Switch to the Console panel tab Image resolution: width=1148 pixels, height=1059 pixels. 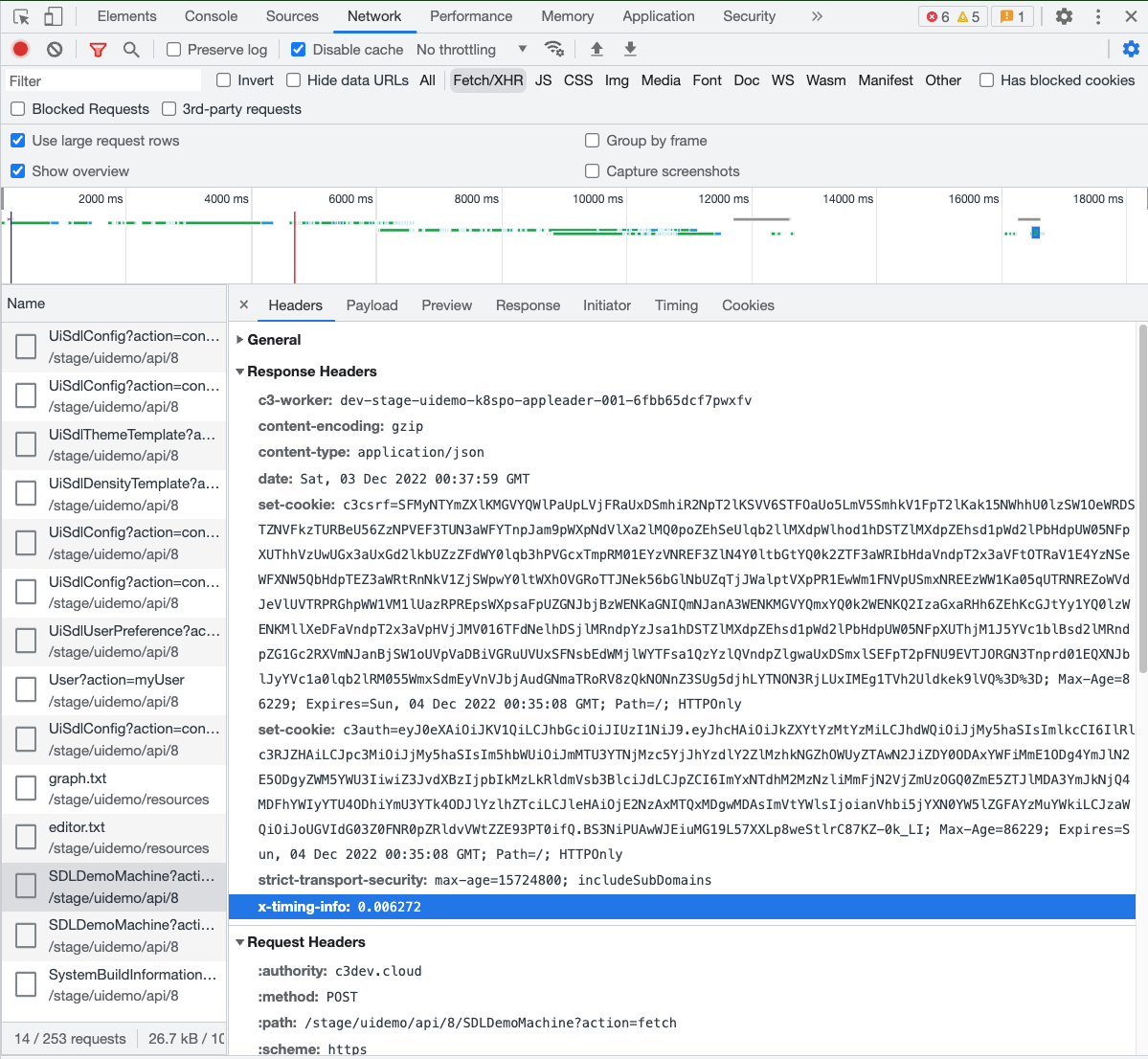[211, 16]
